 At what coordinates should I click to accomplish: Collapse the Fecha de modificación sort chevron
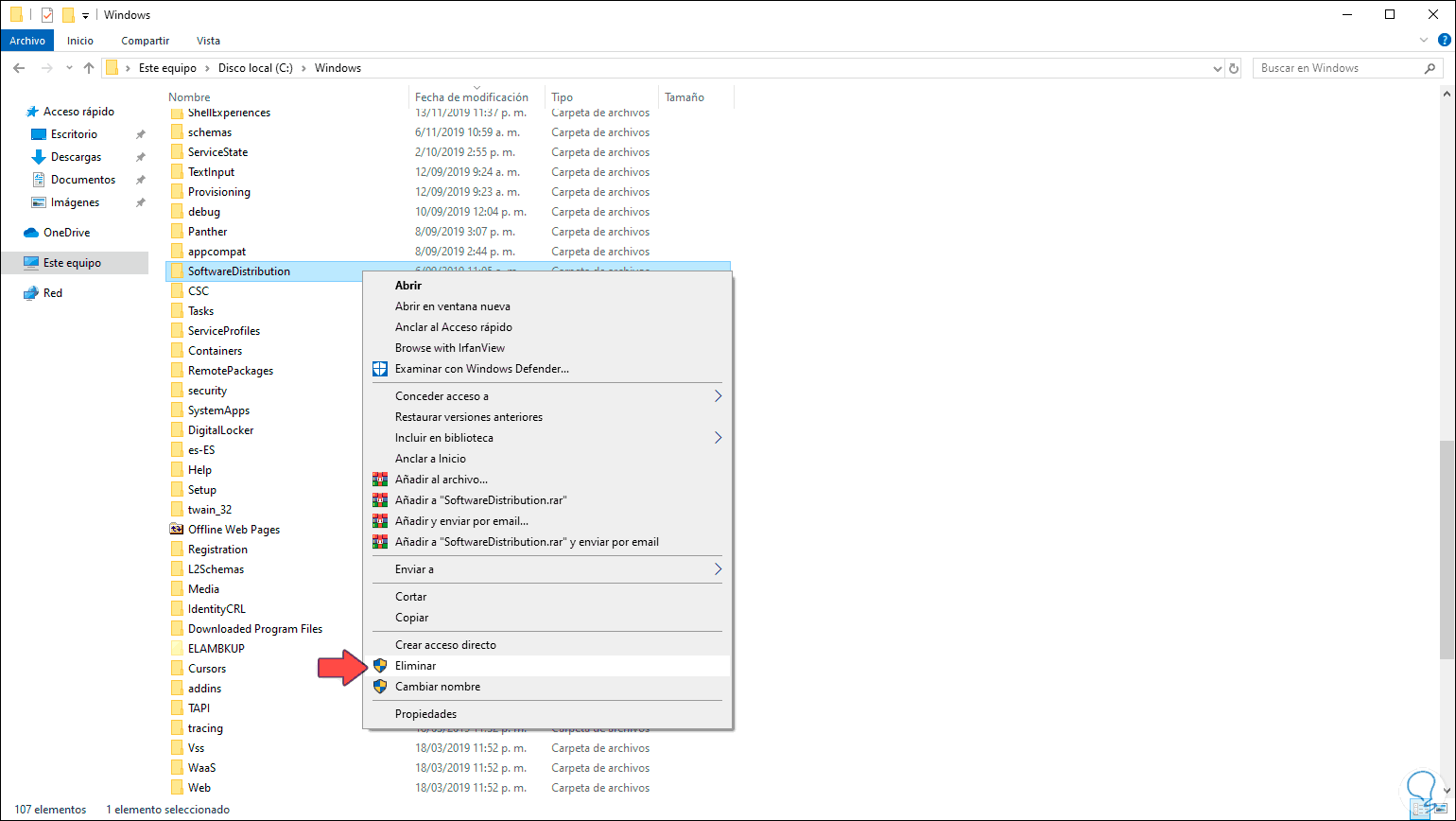(476, 87)
